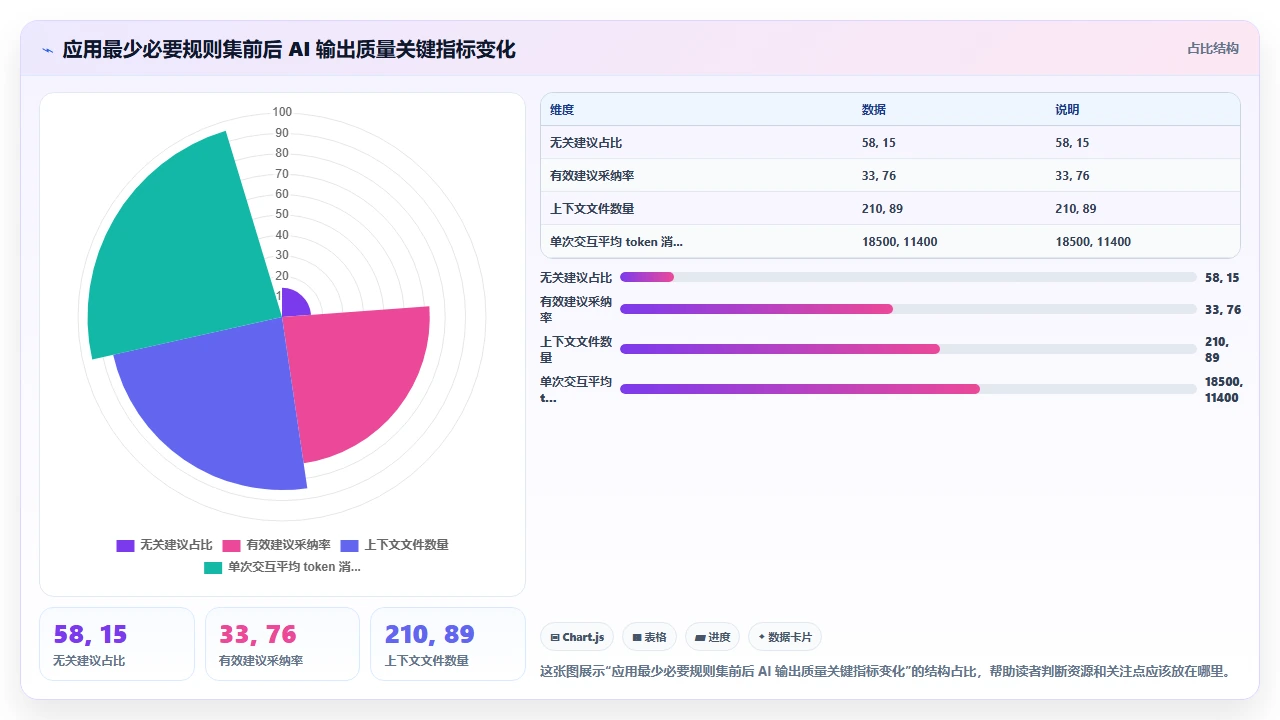This screenshot has width=1280, height=720.
Task: Select the small purple chart segment
Action: [x=294, y=304]
